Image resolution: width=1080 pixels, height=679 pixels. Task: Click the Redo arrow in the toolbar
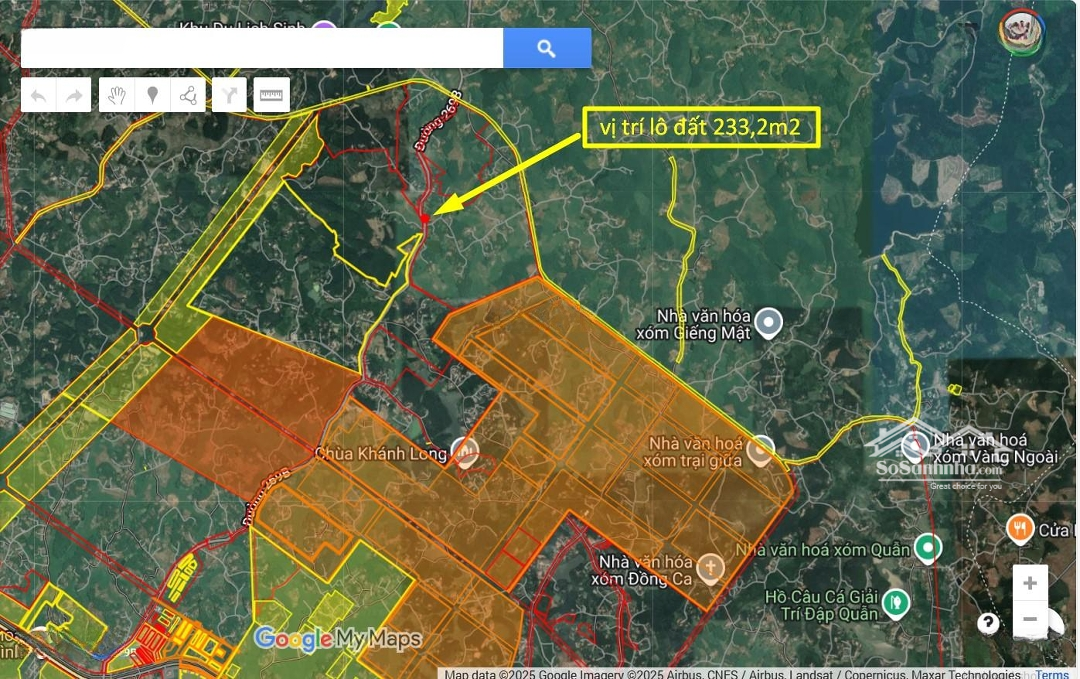click(x=74, y=95)
